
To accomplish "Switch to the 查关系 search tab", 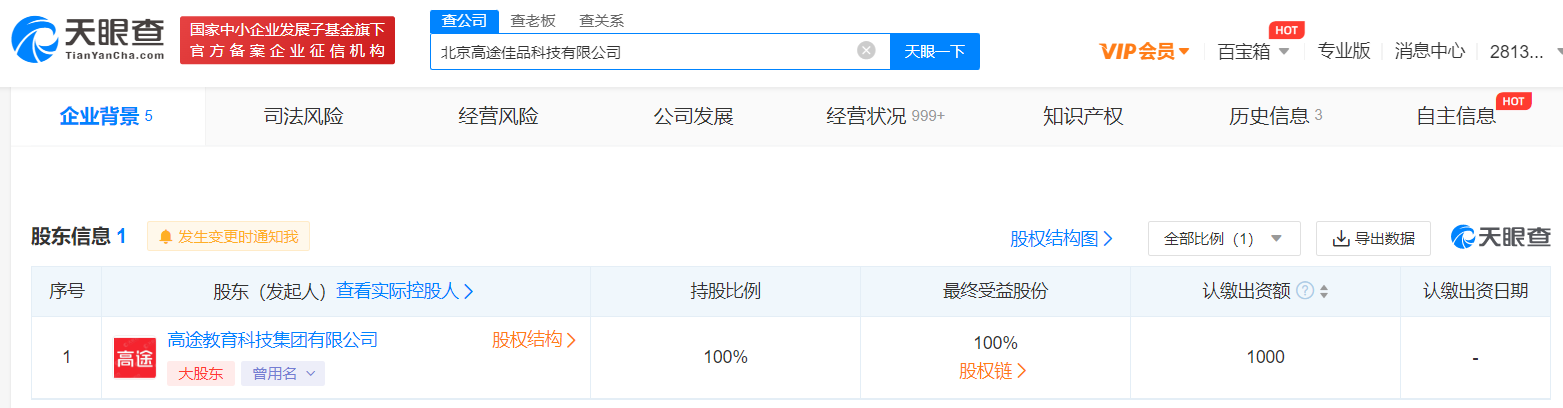I will coord(601,20).
